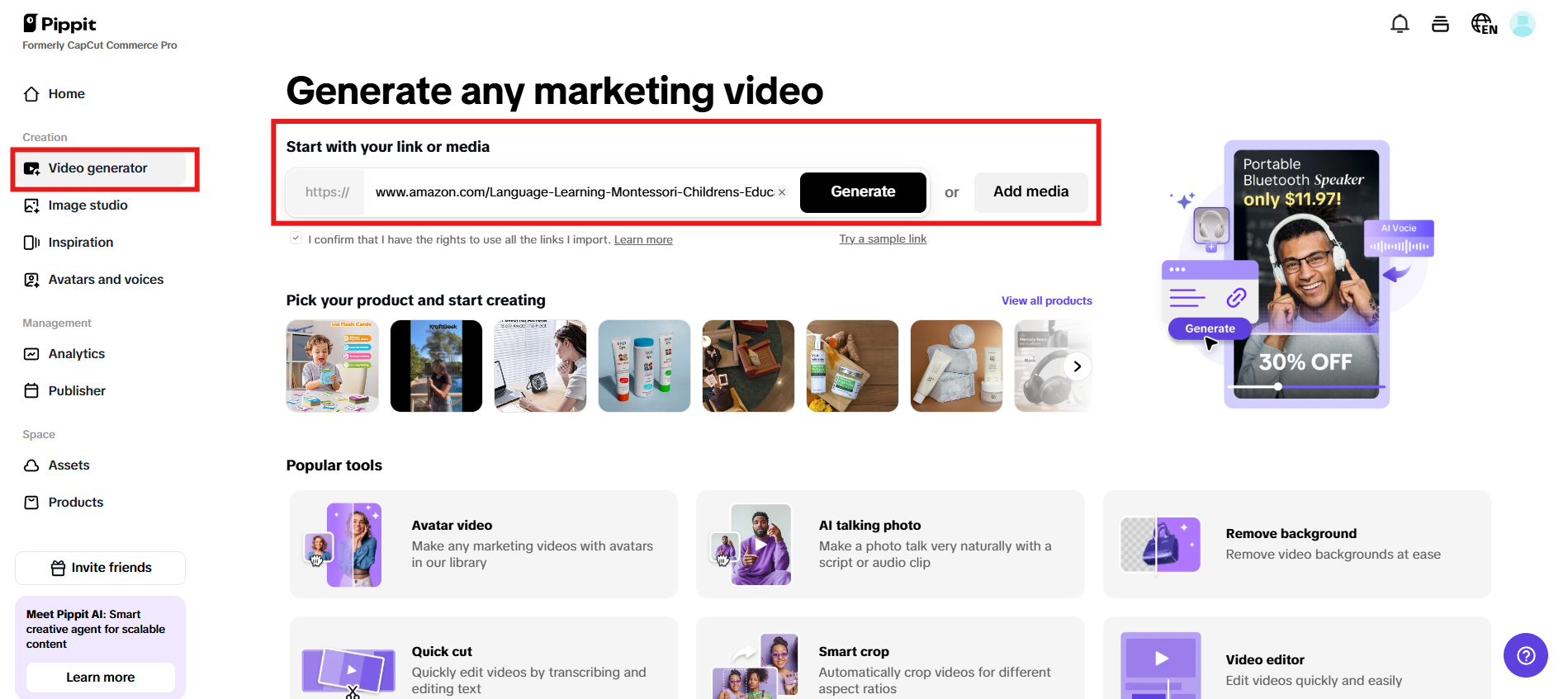Click the Invite friends button
The width and height of the screenshot is (1568, 699).
101,568
